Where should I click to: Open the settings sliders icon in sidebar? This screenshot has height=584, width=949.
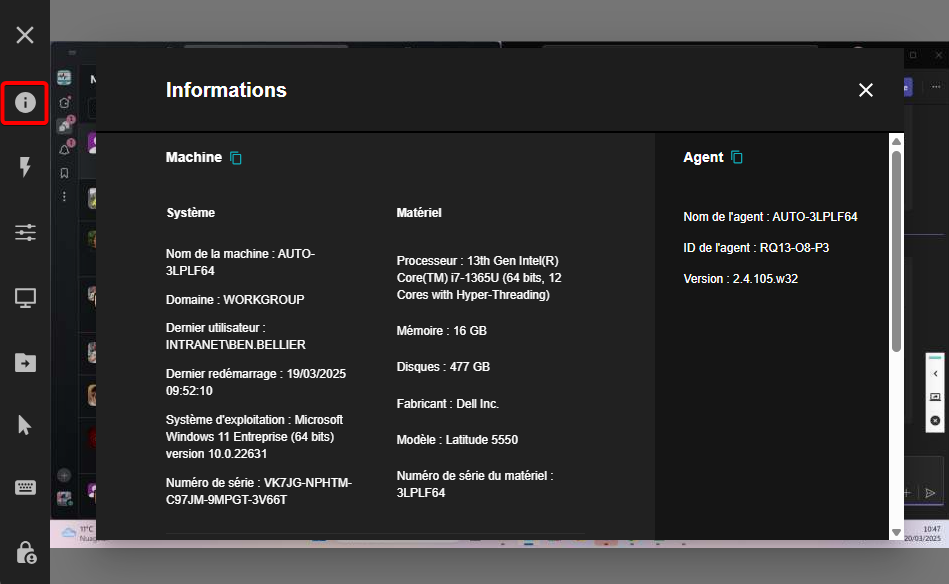(x=24, y=232)
